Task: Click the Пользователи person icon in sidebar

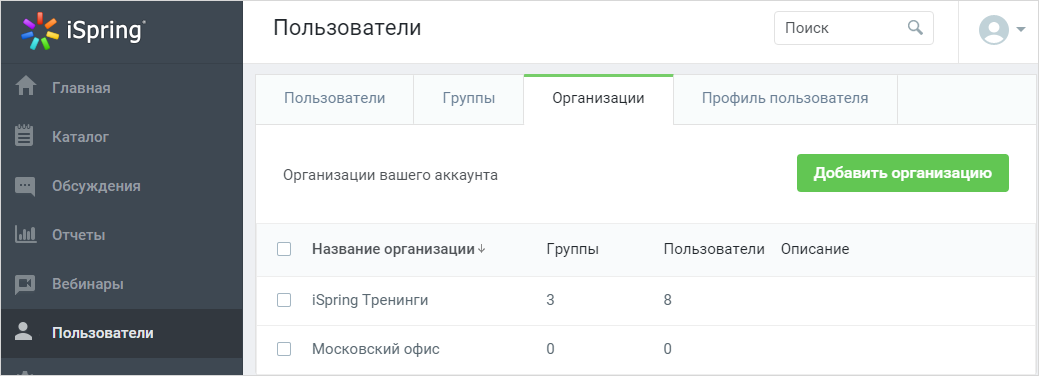Action: click(24, 332)
